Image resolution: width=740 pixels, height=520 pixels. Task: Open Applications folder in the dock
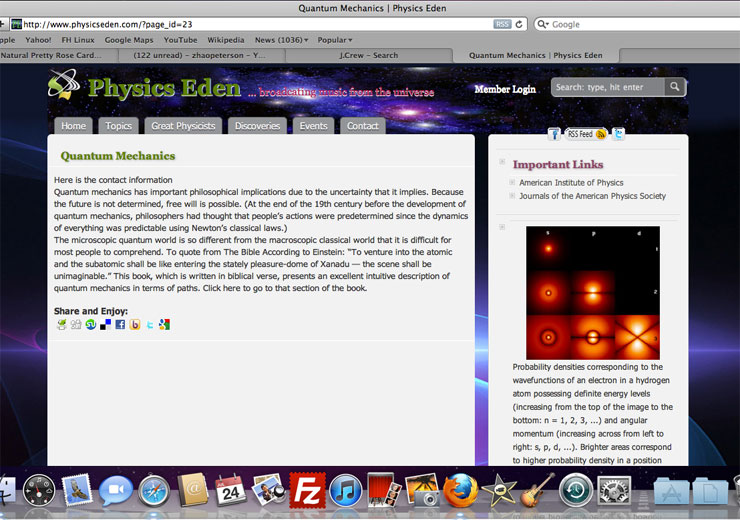pyautogui.click(x=671, y=491)
